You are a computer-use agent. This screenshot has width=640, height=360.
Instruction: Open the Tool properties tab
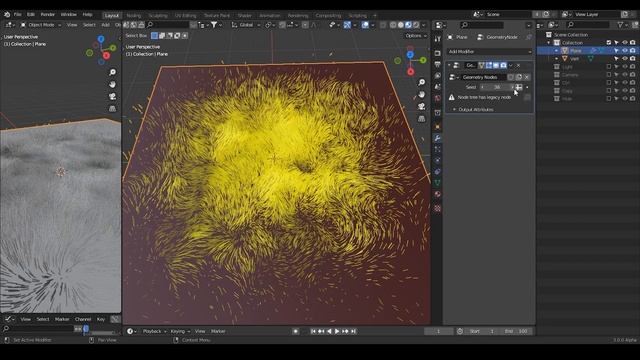point(438,39)
